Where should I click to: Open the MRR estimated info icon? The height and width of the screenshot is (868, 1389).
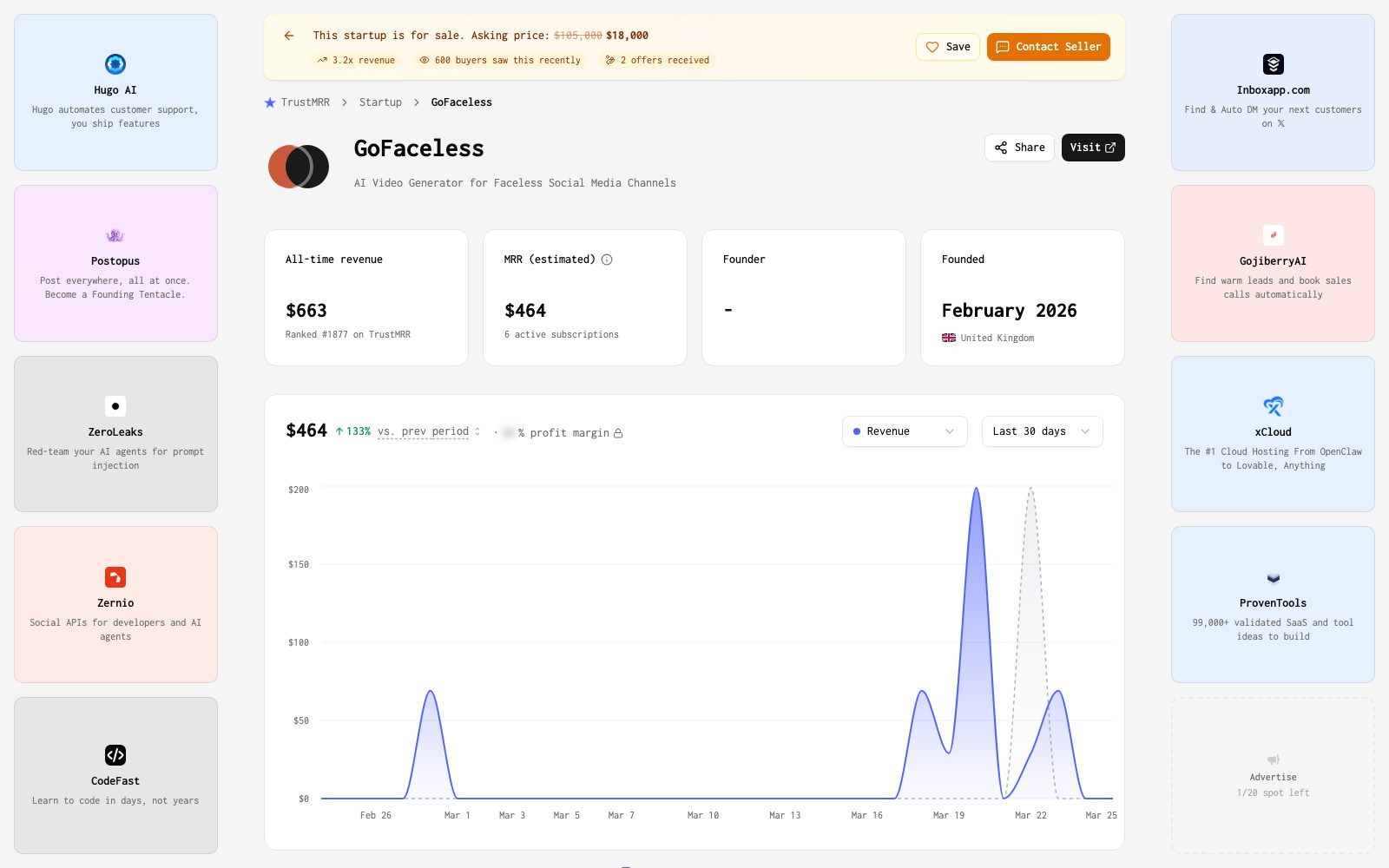tap(608, 259)
